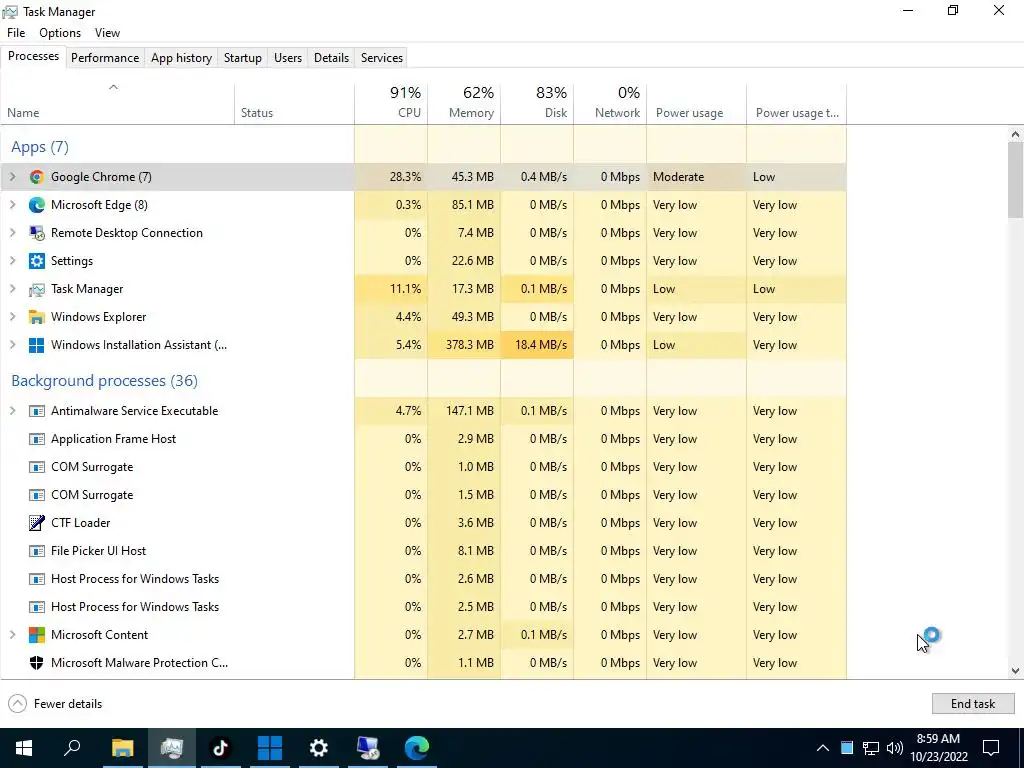This screenshot has width=1024, height=768.
Task: Click the scrollbar down arrow
Action: coord(1016,671)
